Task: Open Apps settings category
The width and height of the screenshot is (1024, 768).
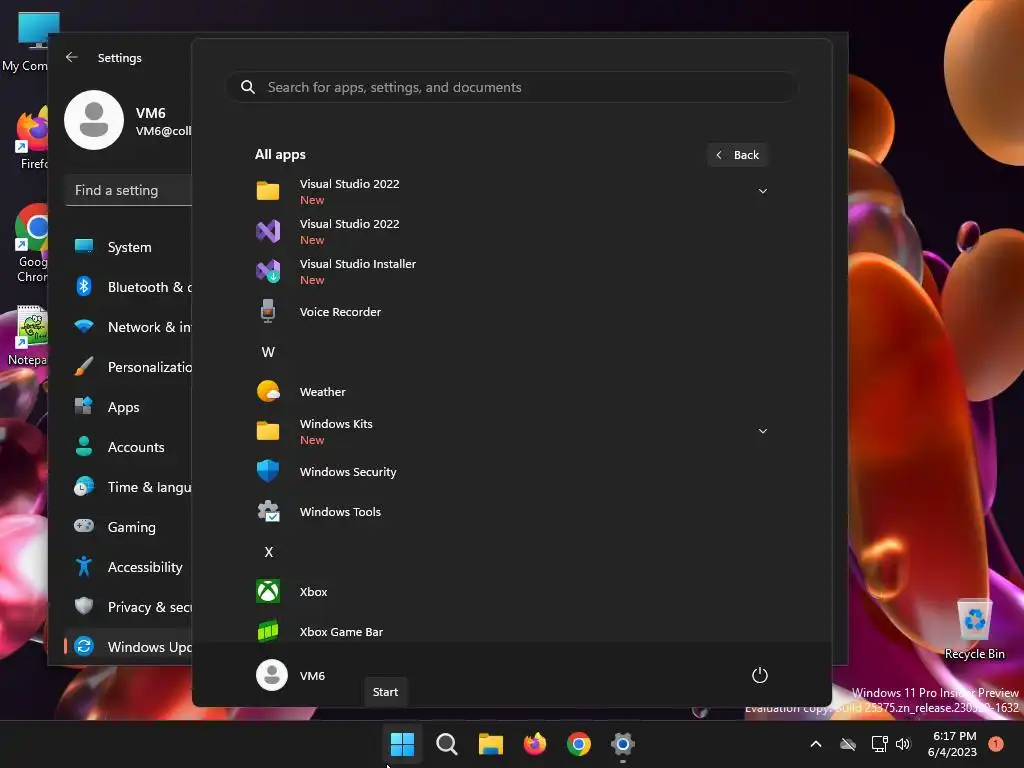Action: click(128, 407)
